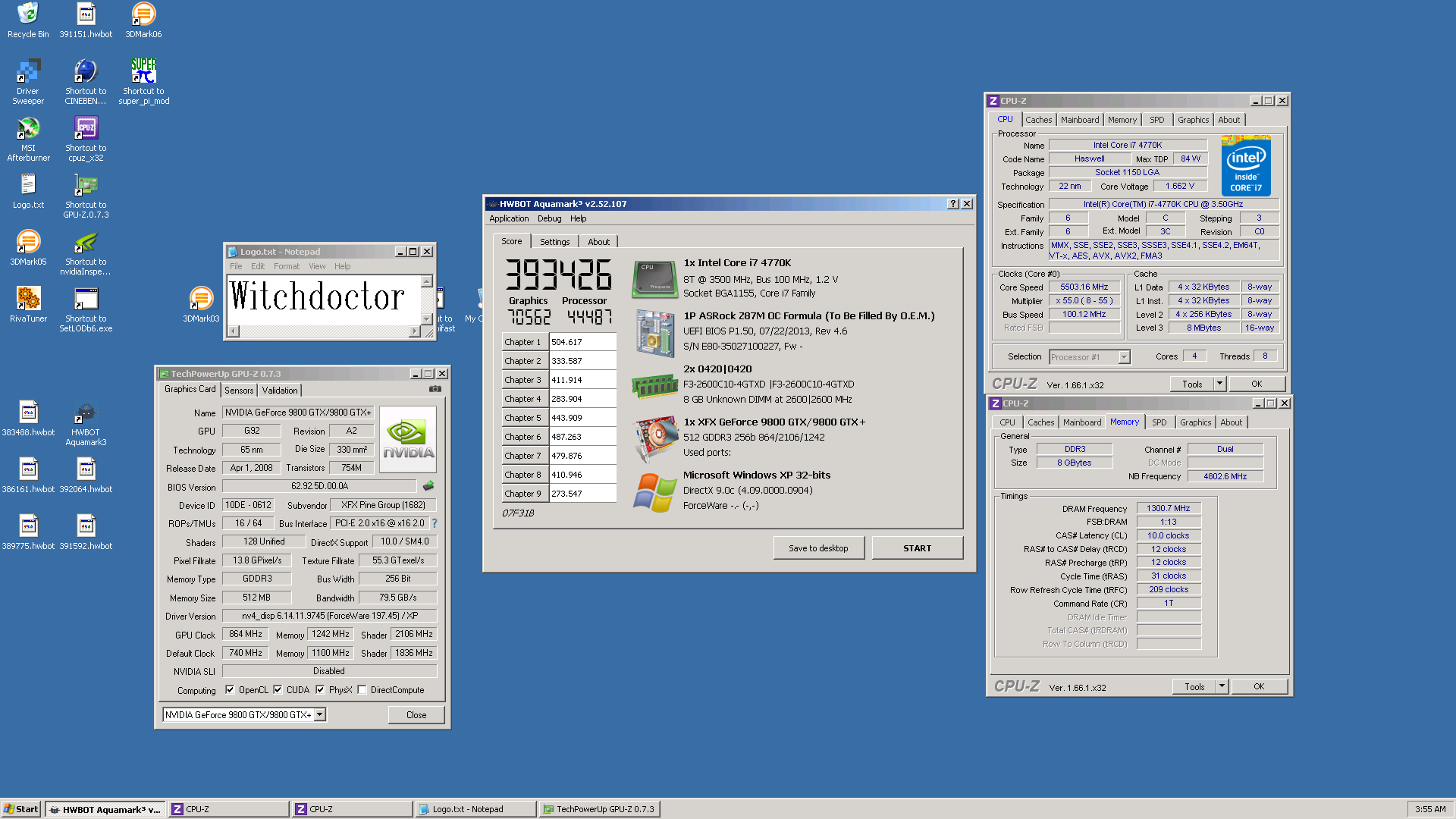
Task: Launch the super_pi_mod shortcut icon
Action: click(143, 82)
